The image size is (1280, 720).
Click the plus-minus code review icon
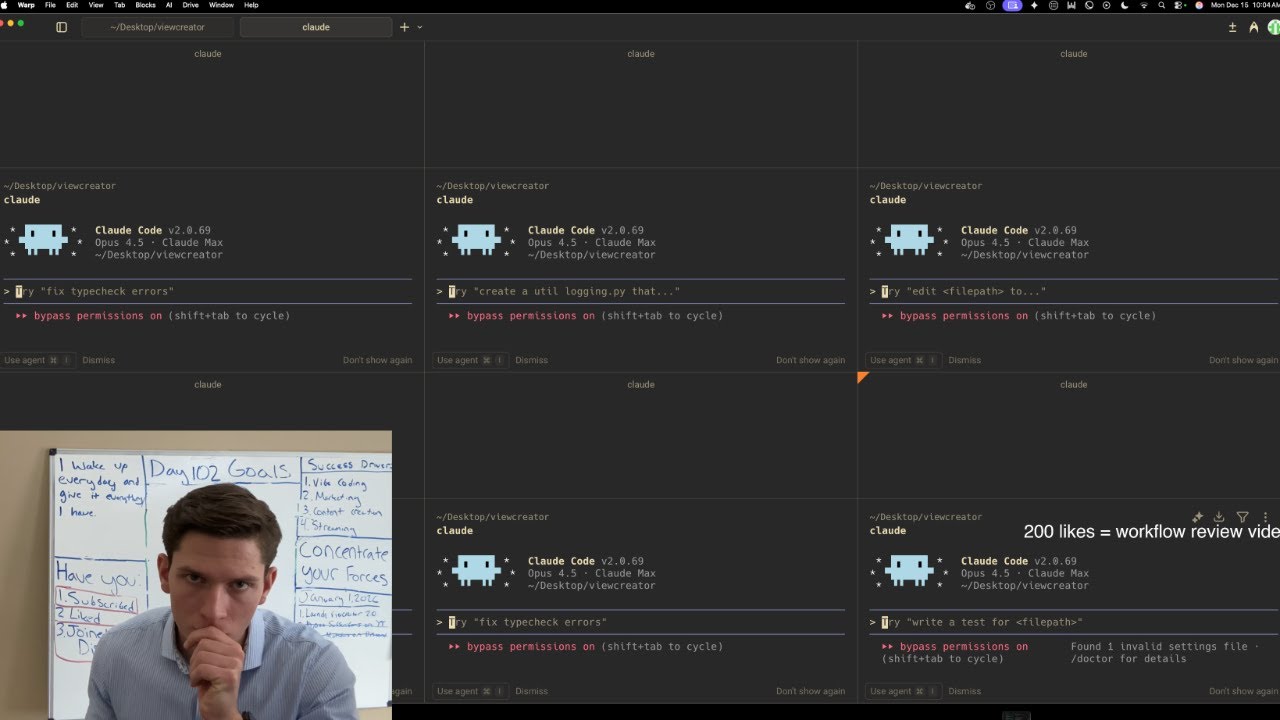tap(1232, 27)
